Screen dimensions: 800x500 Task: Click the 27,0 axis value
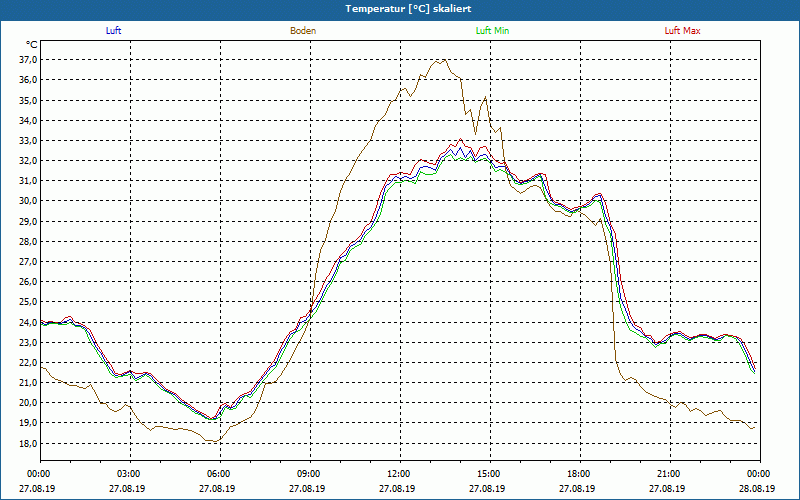tap(28, 262)
